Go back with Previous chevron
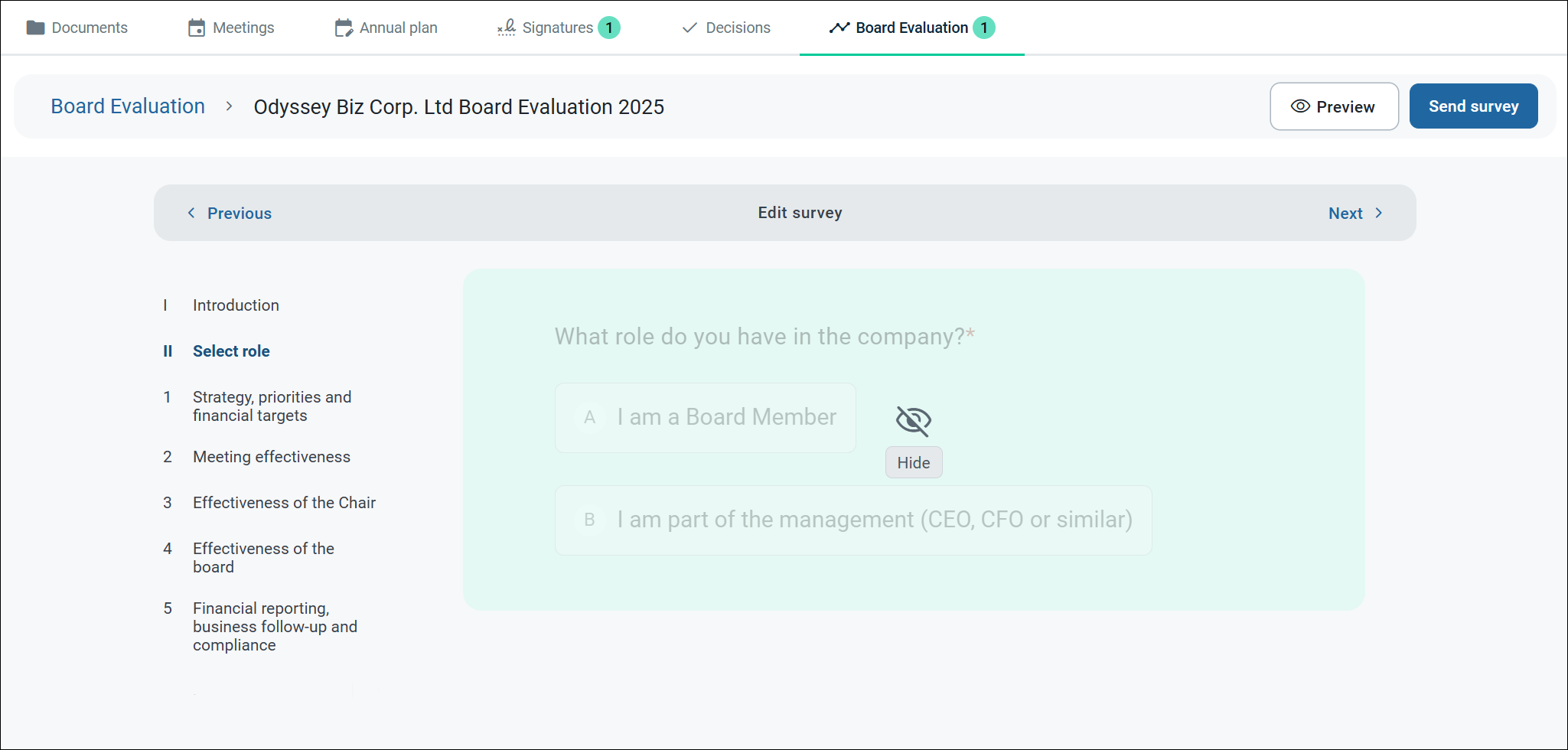This screenshot has height=750, width=1568. point(191,214)
